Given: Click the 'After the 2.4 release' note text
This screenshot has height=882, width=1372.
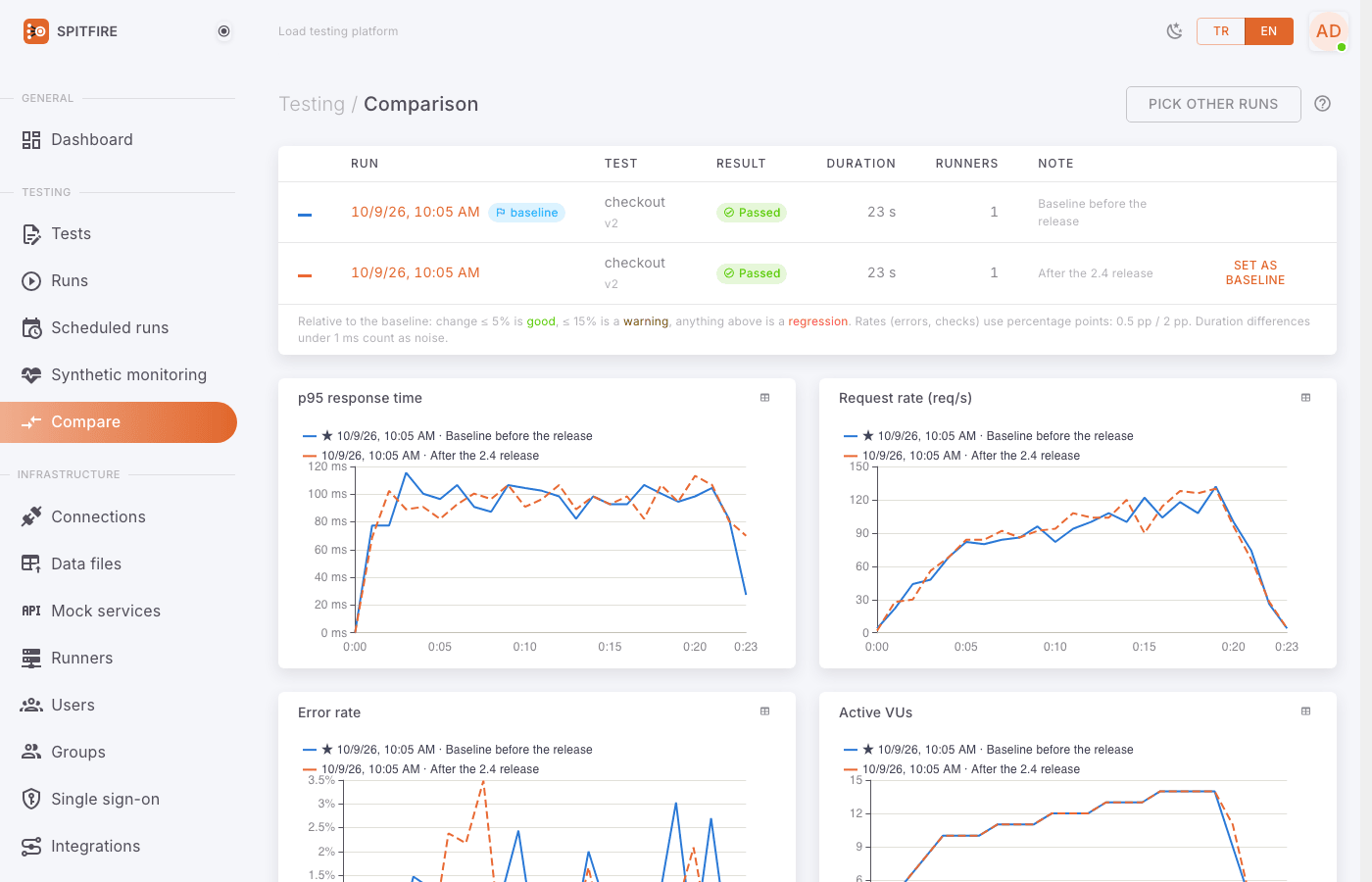Looking at the screenshot, I should (x=1096, y=273).
